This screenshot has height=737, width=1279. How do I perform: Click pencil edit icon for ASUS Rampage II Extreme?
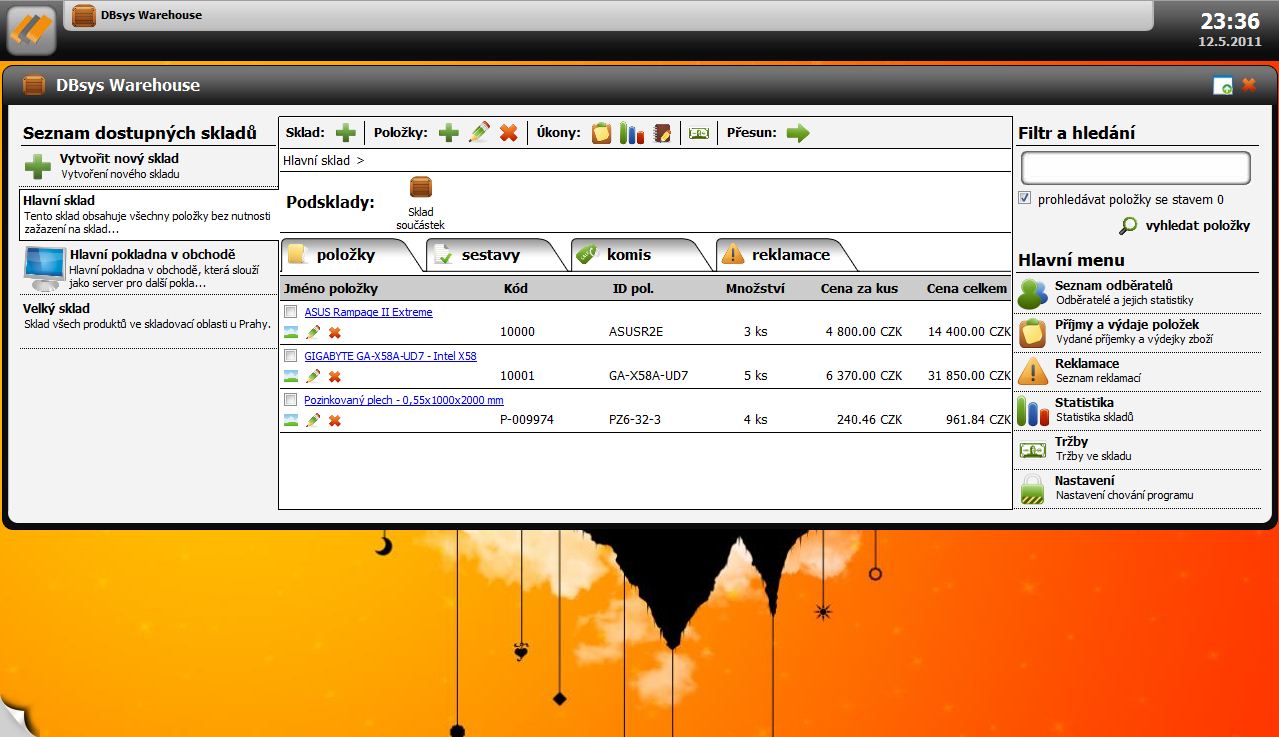pos(313,332)
